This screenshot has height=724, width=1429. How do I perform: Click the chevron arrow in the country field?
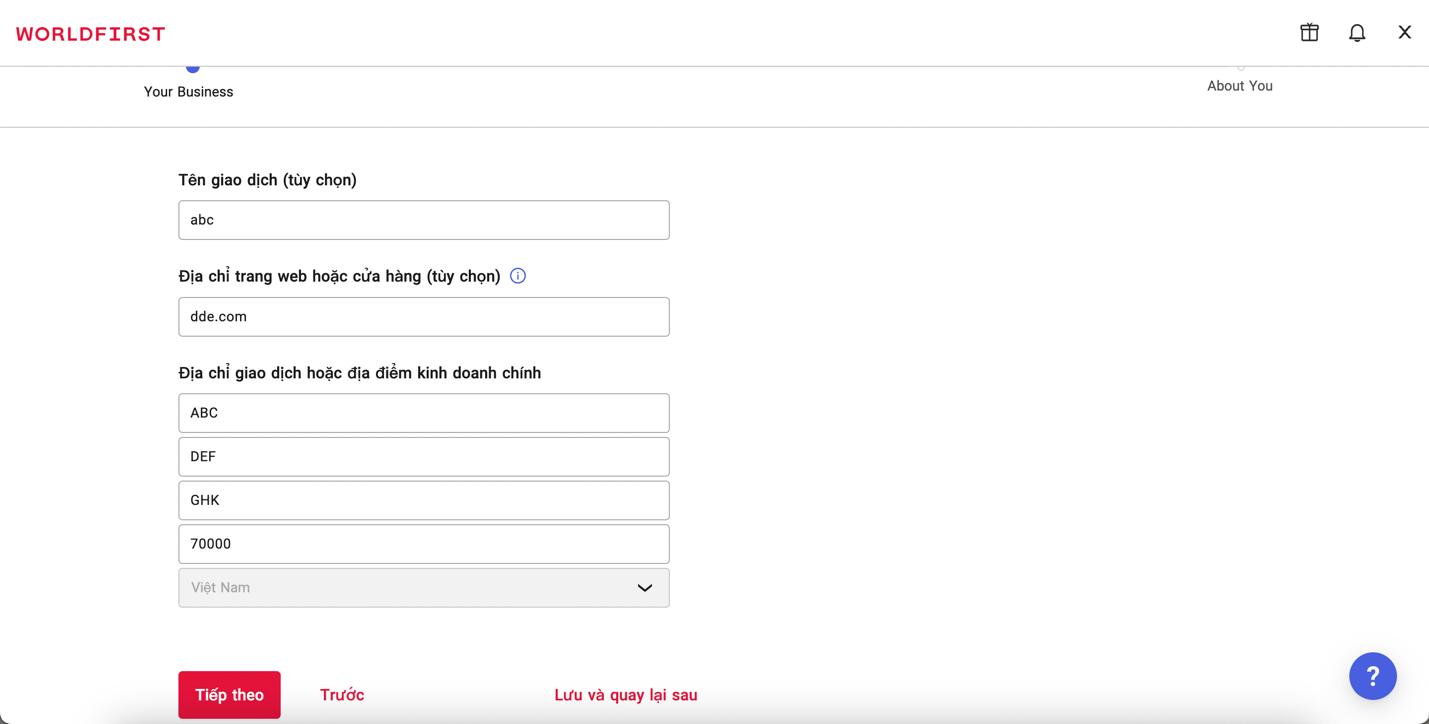tap(645, 588)
